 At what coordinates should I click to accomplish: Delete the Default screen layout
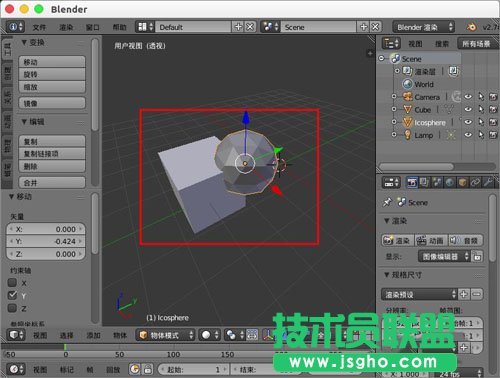coord(250,27)
